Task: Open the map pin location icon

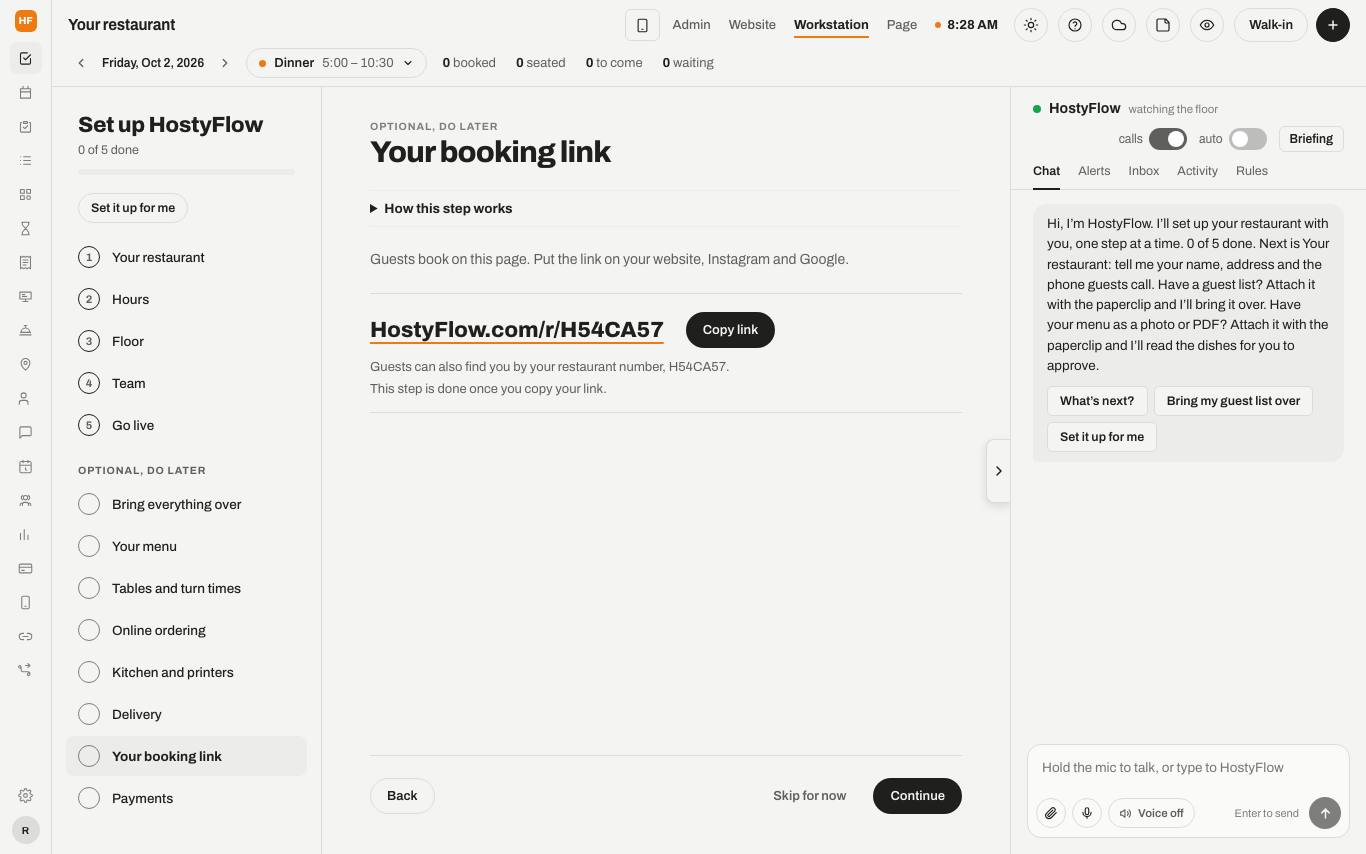Action: (x=26, y=365)
